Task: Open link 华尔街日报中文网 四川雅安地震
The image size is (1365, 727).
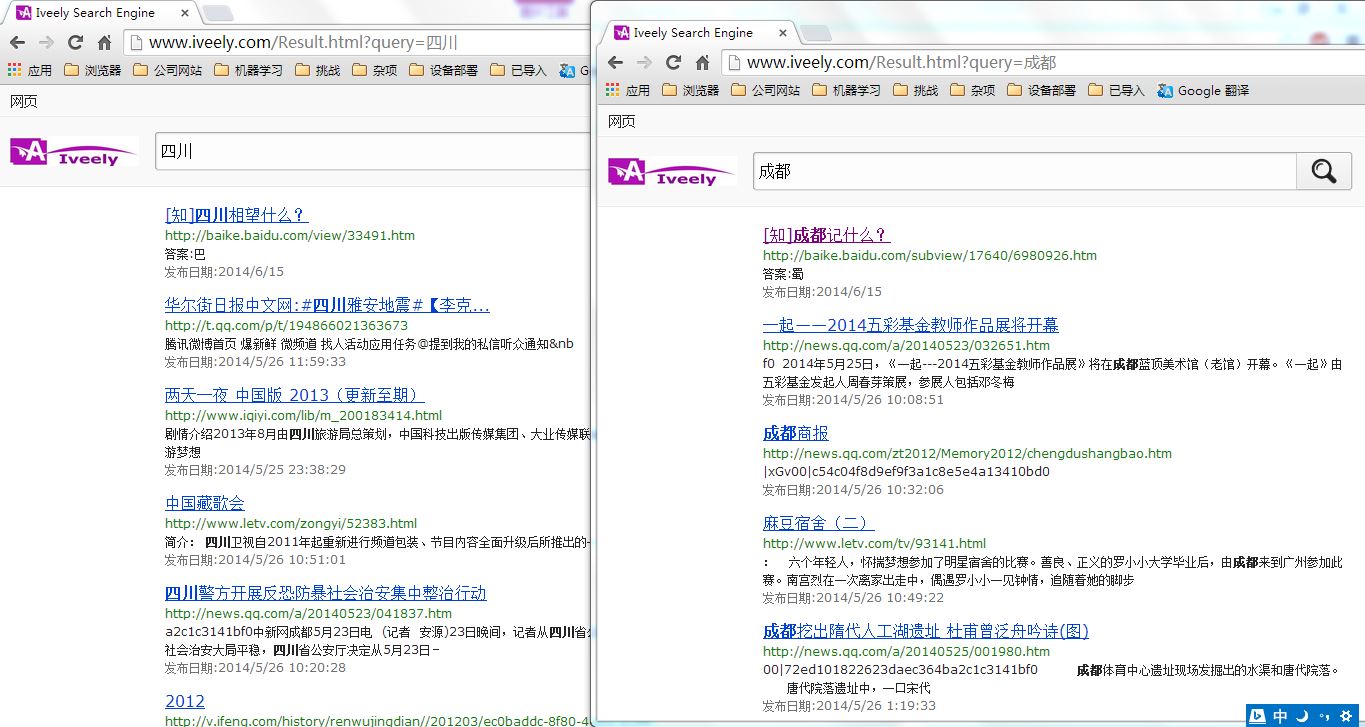Action: click(327, 305)
